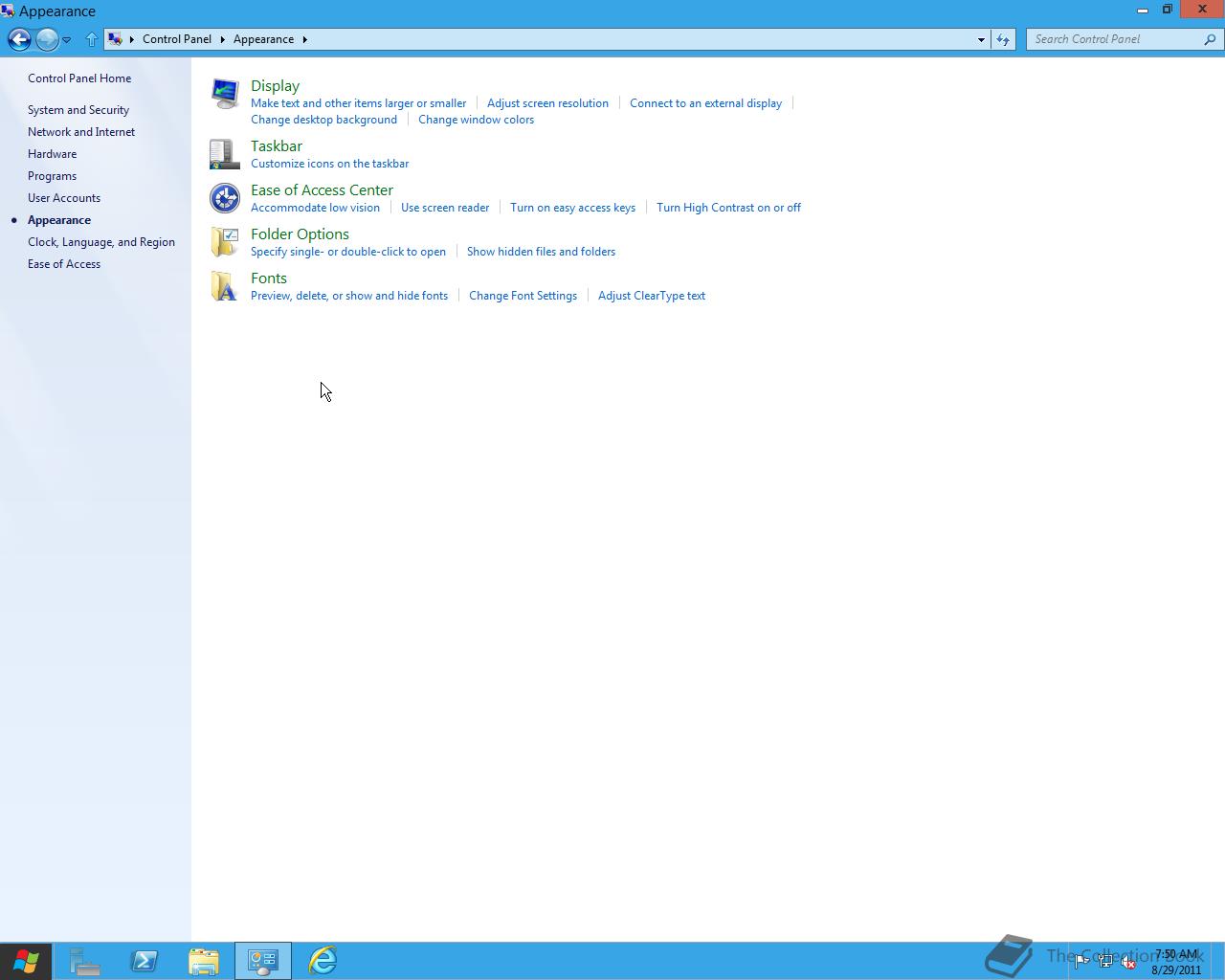The image size is (1225, 980).
Task: Click Customize icons on the taskbar
Action: coord(330,164)
